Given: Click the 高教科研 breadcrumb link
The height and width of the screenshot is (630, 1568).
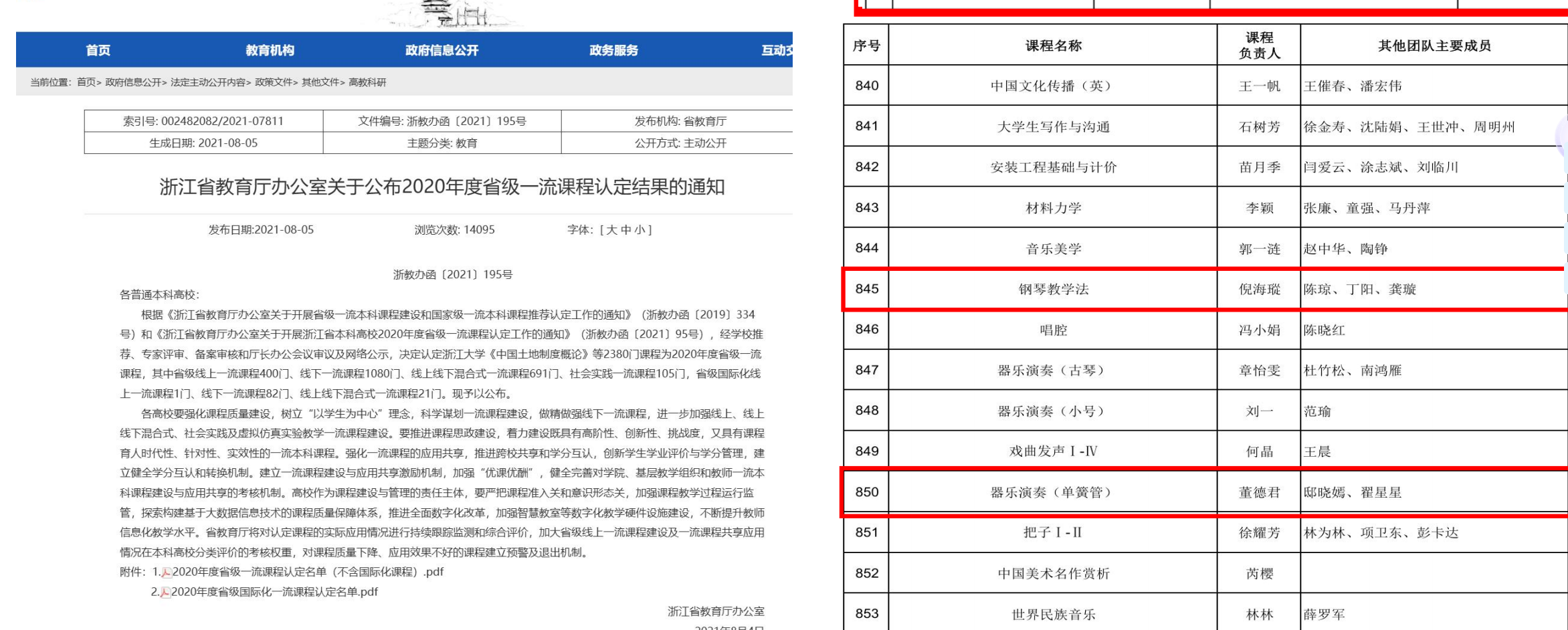Looking at the screenshot, I should [x=367, y=82].
